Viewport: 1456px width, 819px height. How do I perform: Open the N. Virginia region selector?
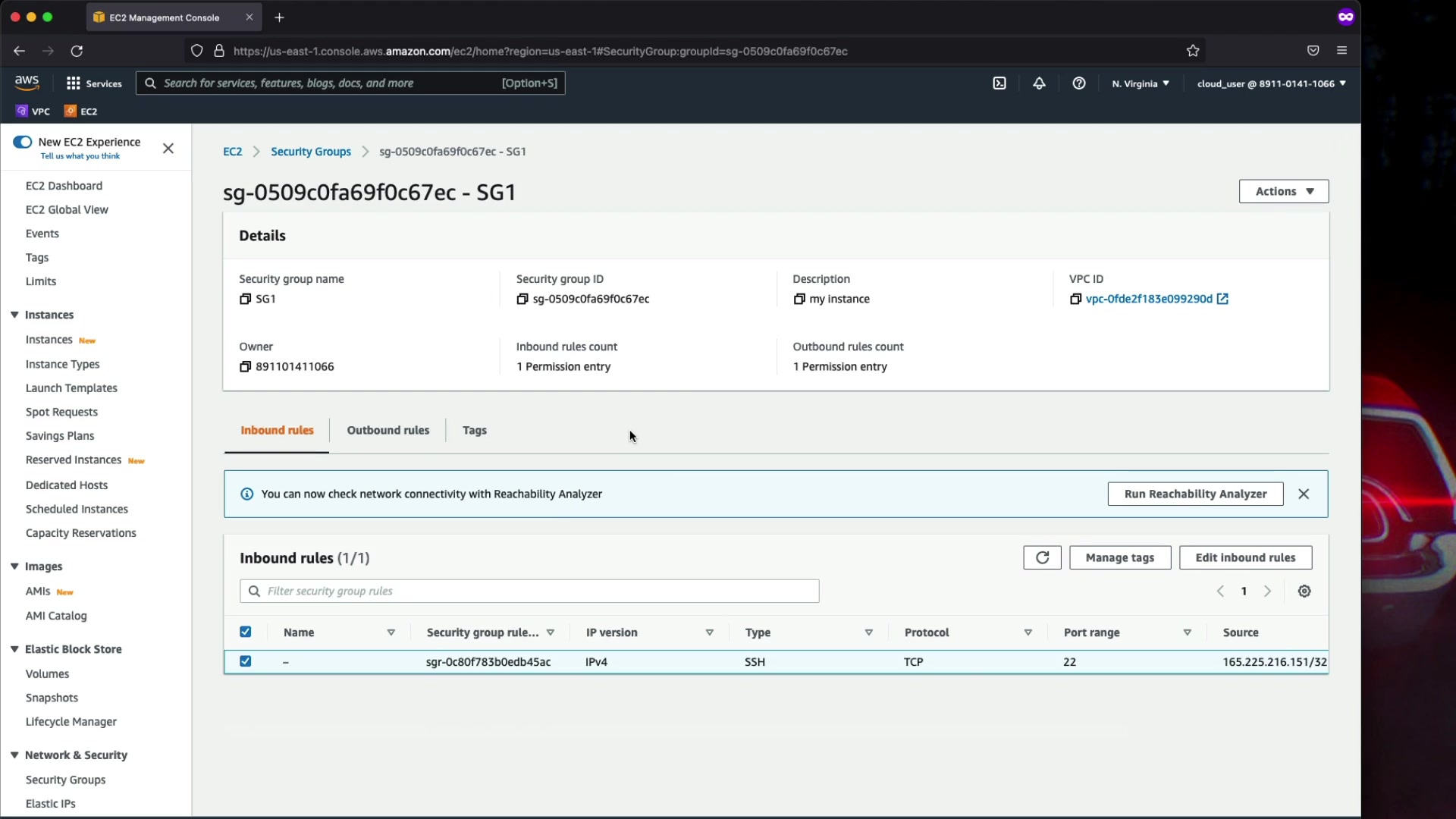coord(1140,83)
